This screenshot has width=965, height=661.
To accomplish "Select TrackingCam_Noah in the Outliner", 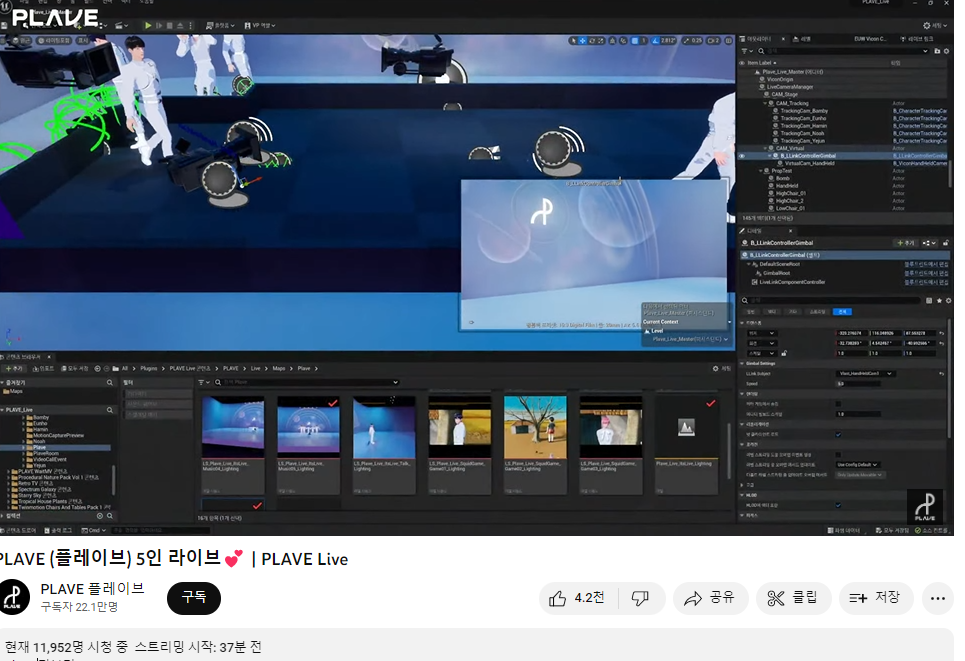I will coord(802,134).
